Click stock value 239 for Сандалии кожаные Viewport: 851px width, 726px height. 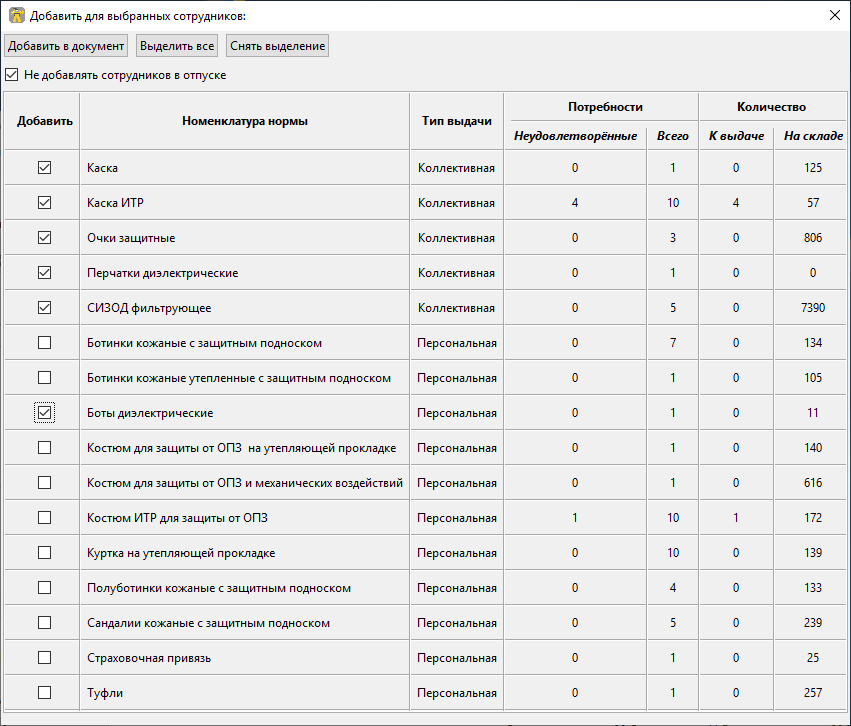(813, 622)
